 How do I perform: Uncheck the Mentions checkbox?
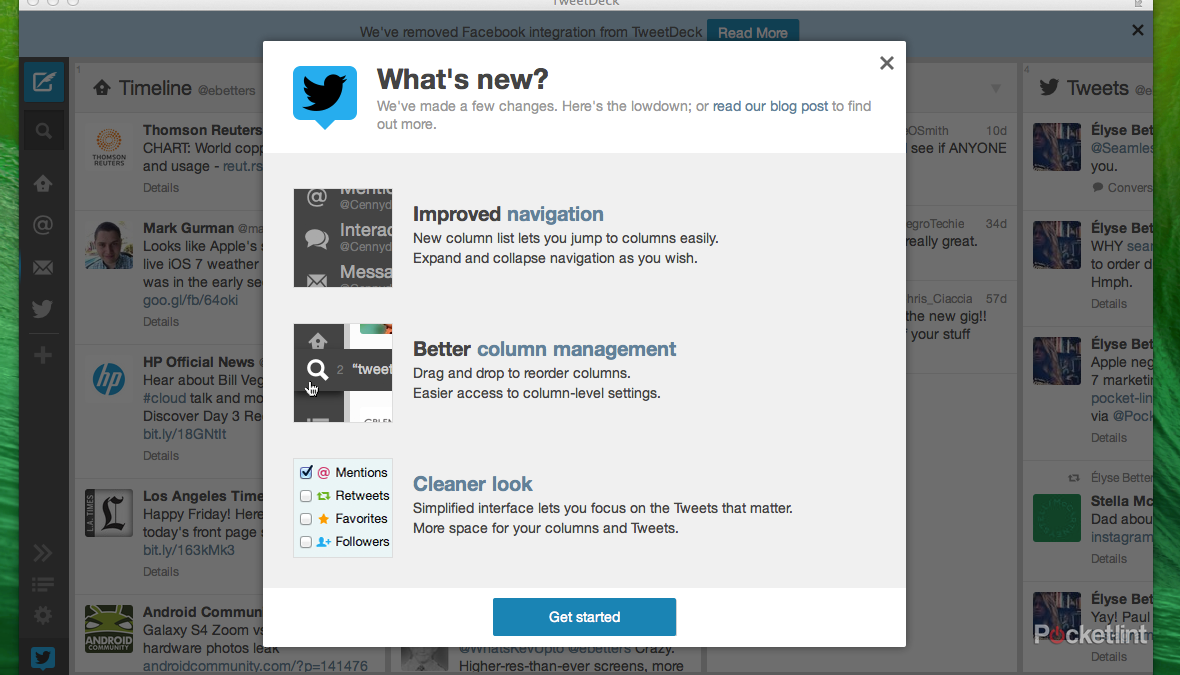pos(305,471)
